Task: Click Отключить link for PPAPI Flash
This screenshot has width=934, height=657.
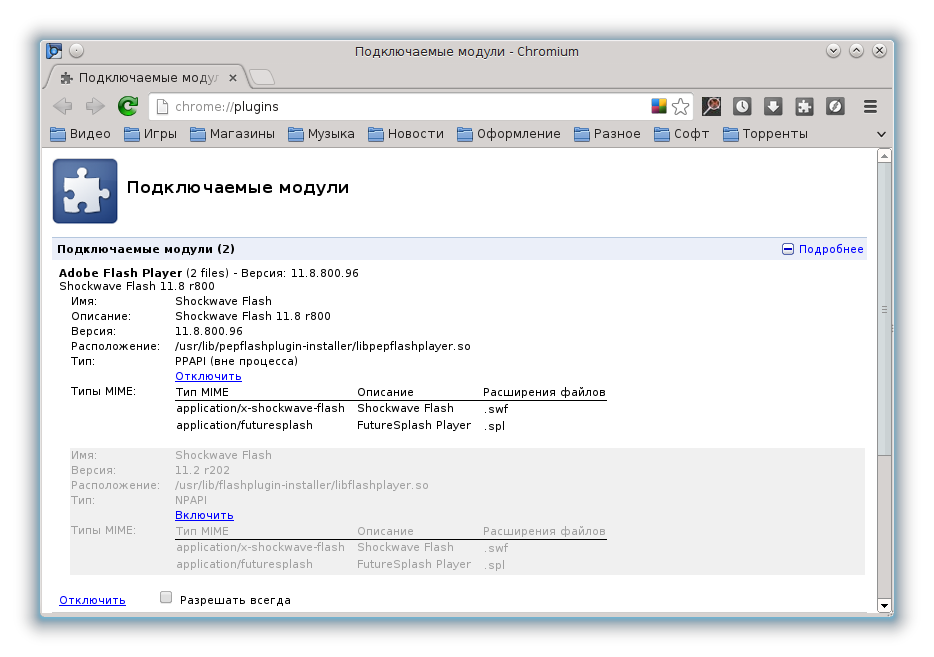Action: (208, 376)
